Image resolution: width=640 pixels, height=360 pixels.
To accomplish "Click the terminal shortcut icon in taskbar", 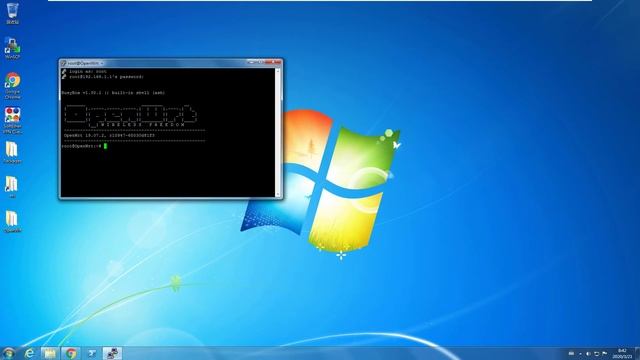I will pyautogui.click(x=92, y=353).
